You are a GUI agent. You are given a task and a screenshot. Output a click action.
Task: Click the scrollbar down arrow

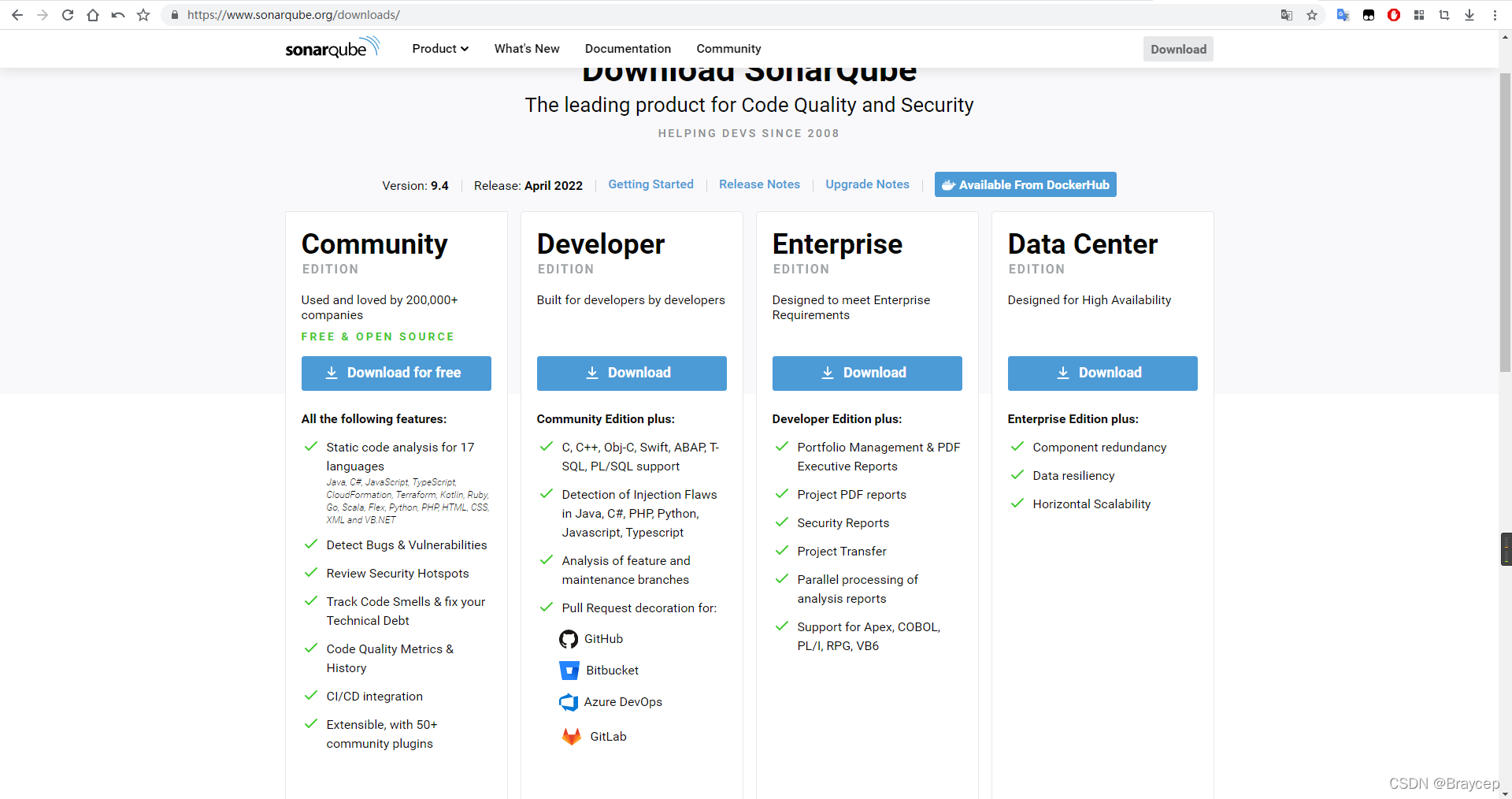pyautogui.click(x=1506, y=793)
